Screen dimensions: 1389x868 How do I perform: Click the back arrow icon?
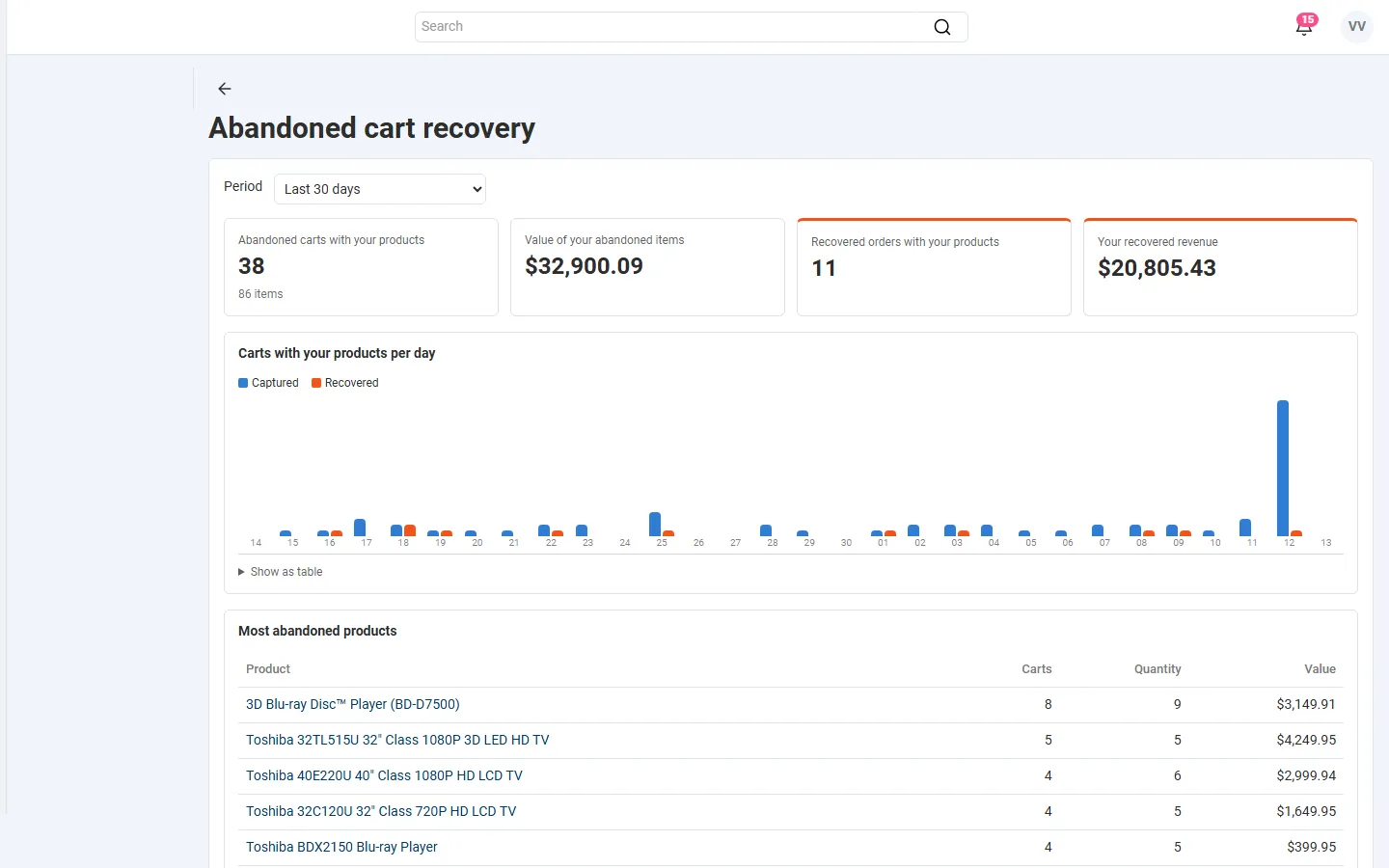tap(225, 89)
